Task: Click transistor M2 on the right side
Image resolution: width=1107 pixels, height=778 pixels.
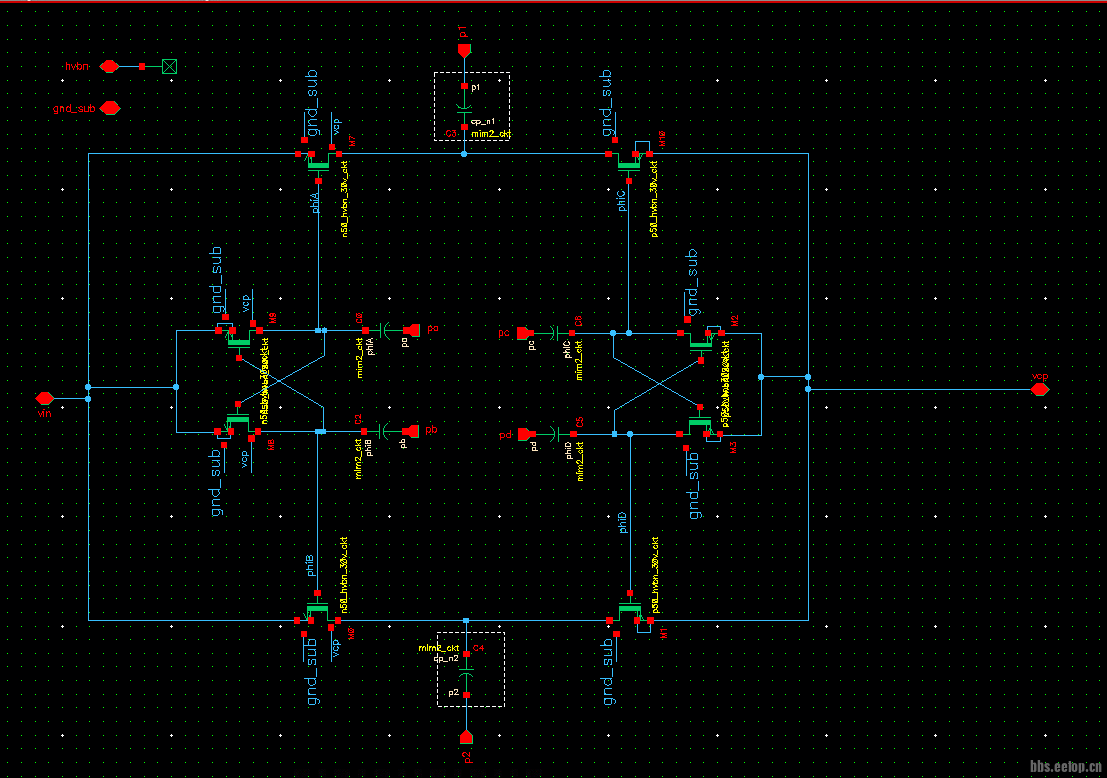Action: pyautogui.click(x=700, y=338)
